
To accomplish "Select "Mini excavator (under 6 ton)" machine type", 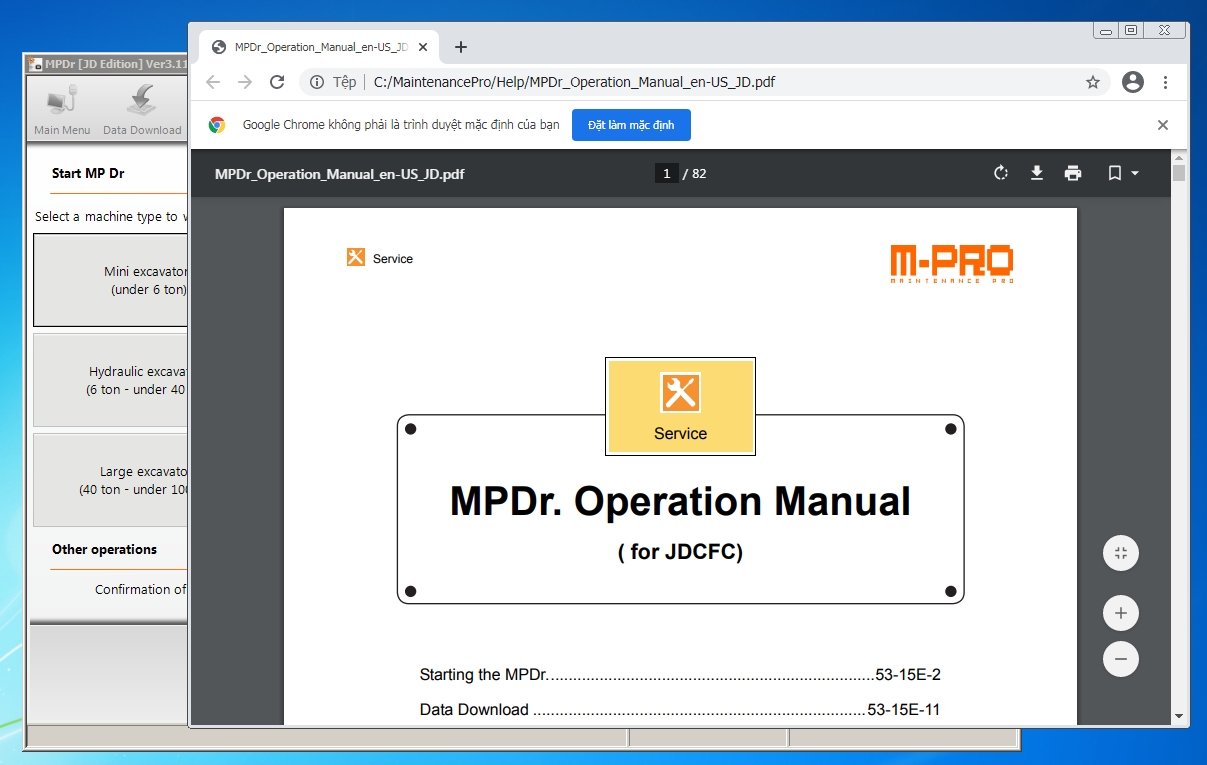I will pos(110,280).
